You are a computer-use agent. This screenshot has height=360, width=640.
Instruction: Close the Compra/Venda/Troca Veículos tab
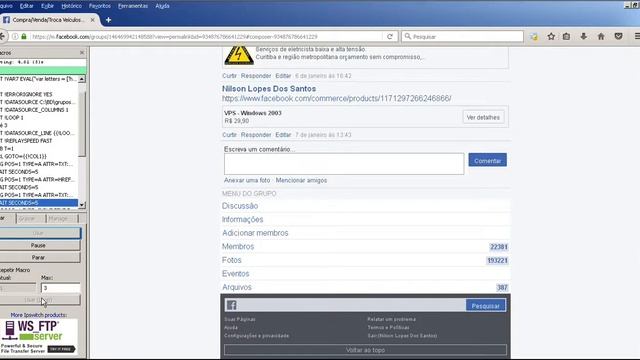point(93,20)
